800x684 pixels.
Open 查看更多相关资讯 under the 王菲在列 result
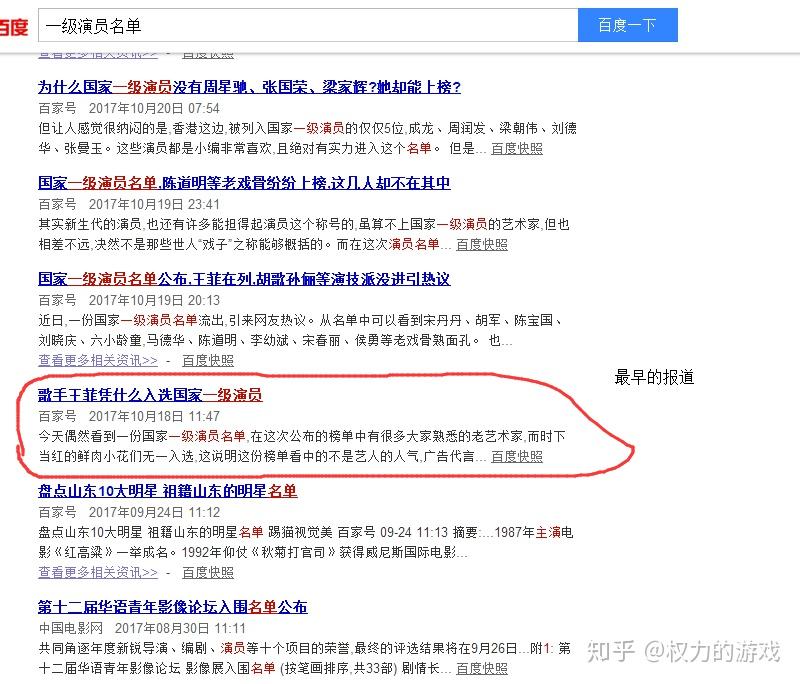tap(98, 361)
